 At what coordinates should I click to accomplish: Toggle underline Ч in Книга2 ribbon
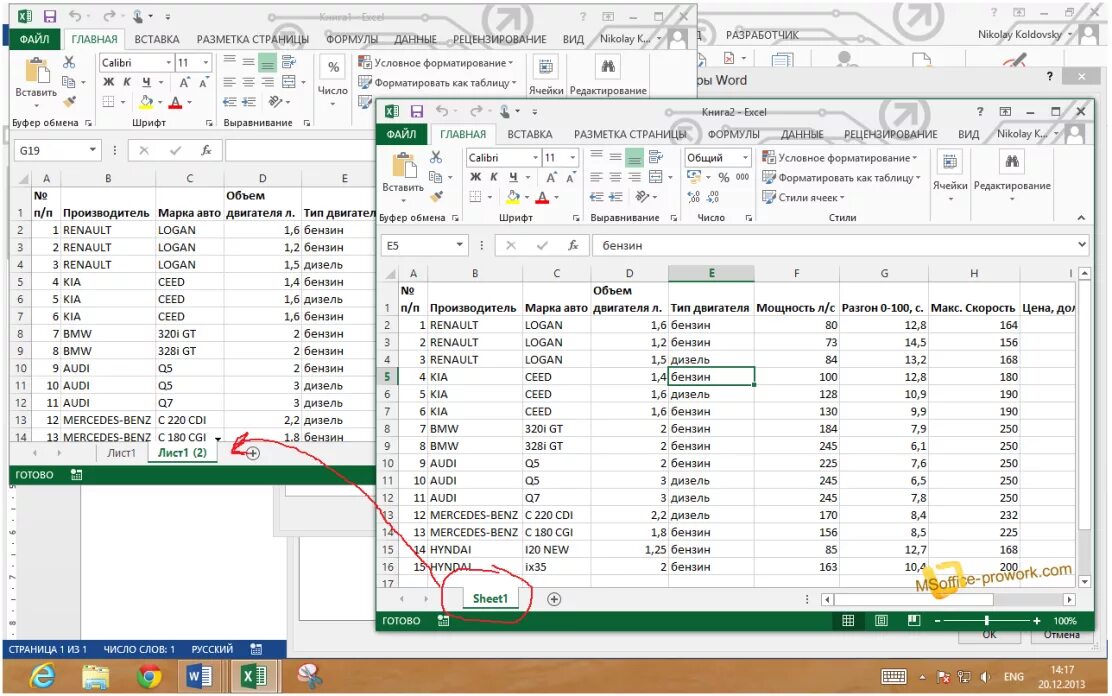(x=513, y=177)
